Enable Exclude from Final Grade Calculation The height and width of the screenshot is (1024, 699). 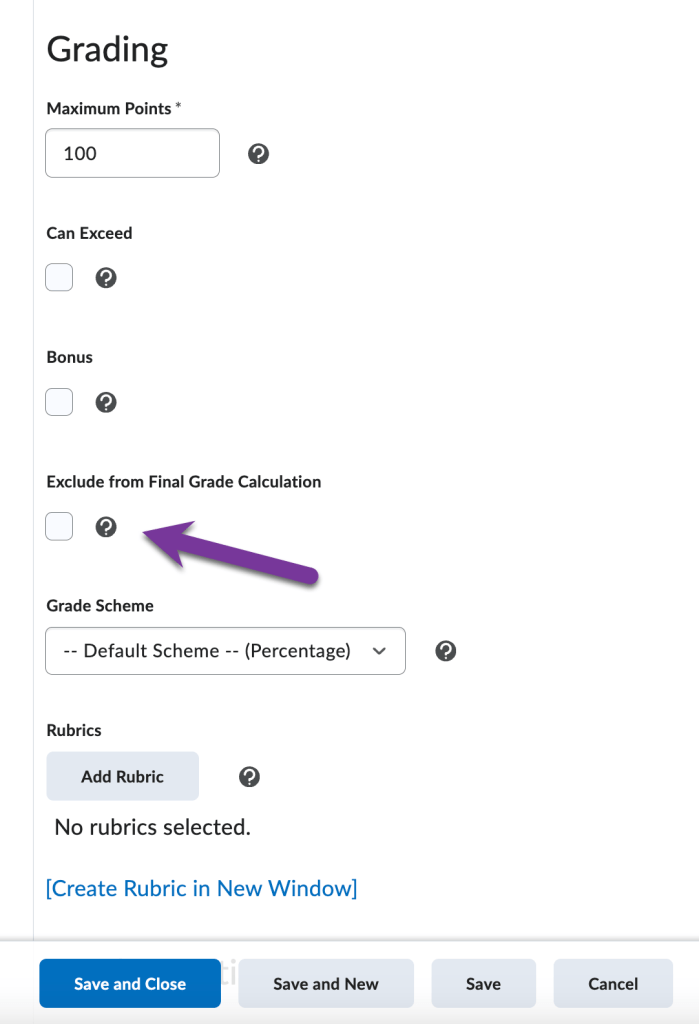click(58, 526)
